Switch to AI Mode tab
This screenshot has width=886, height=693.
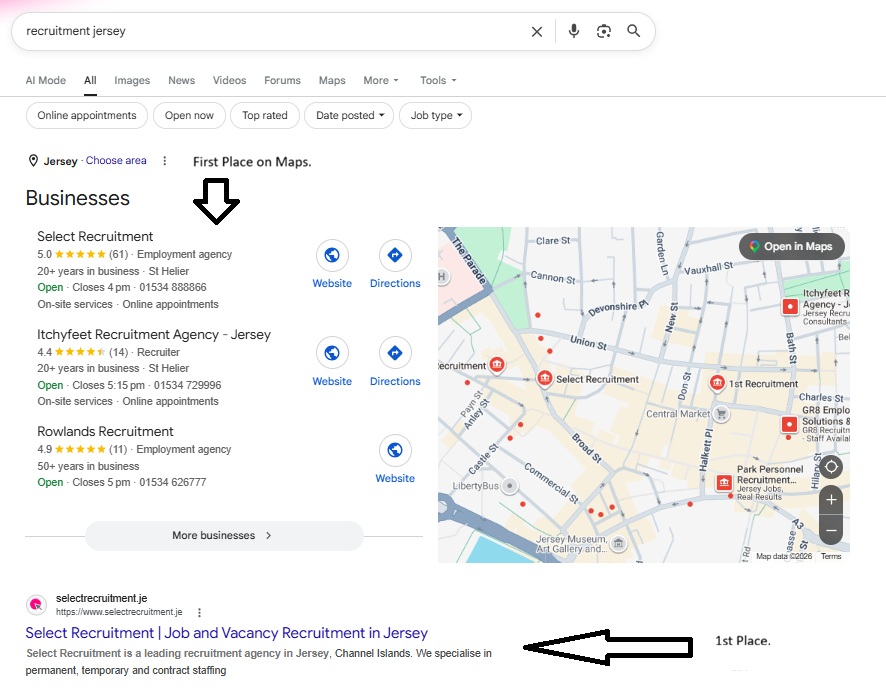tap(46, 80)
